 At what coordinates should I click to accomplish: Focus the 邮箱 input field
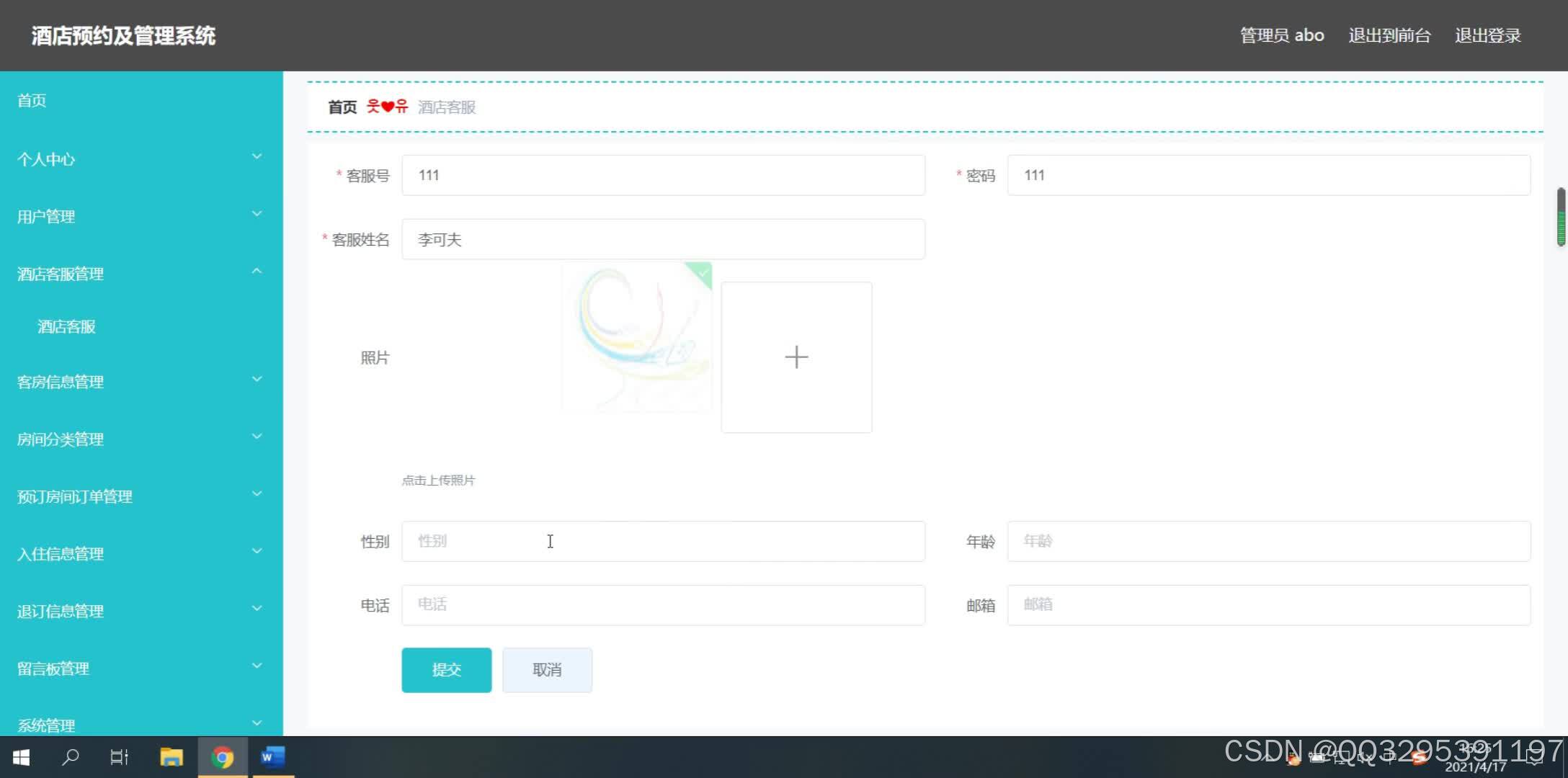click(x=1268, y=605)
